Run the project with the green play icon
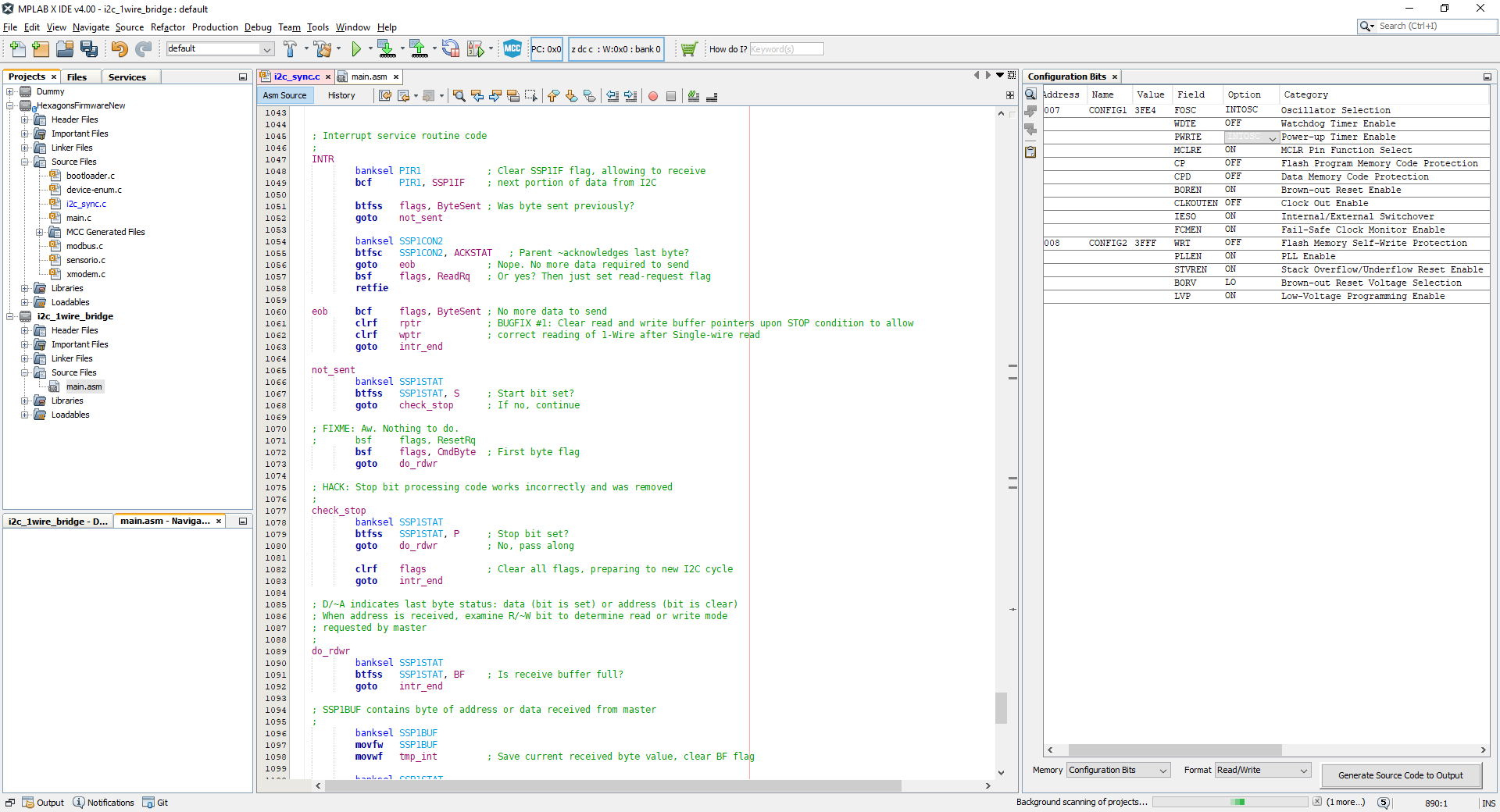The width and height of the screenshot is (1500, 812). 356,49
